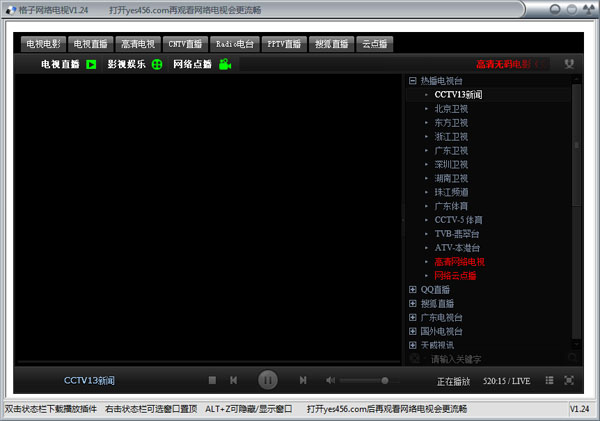Screen dimensions: 600x421
Task: Open the 影视娱乐 section
Action: click(126, 64)
